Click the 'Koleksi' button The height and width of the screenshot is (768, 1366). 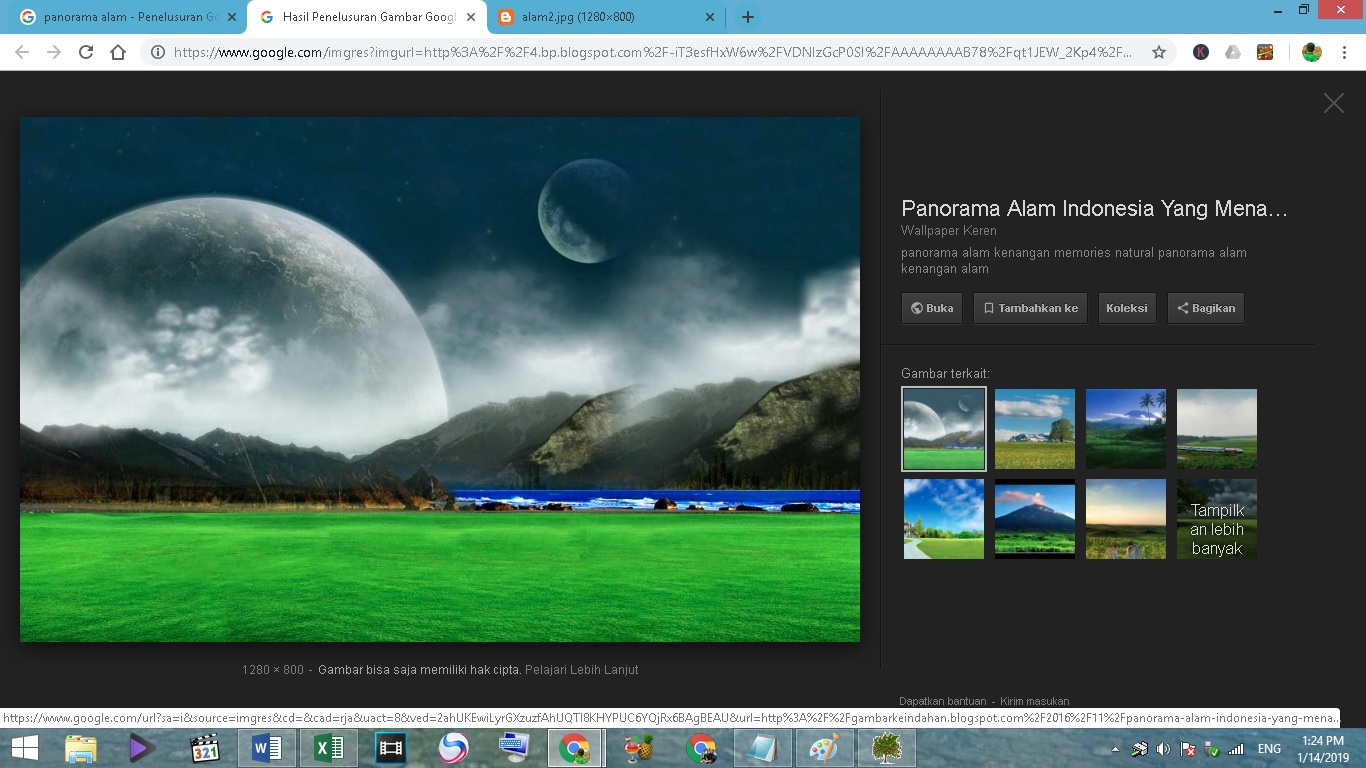(1127, 308)
